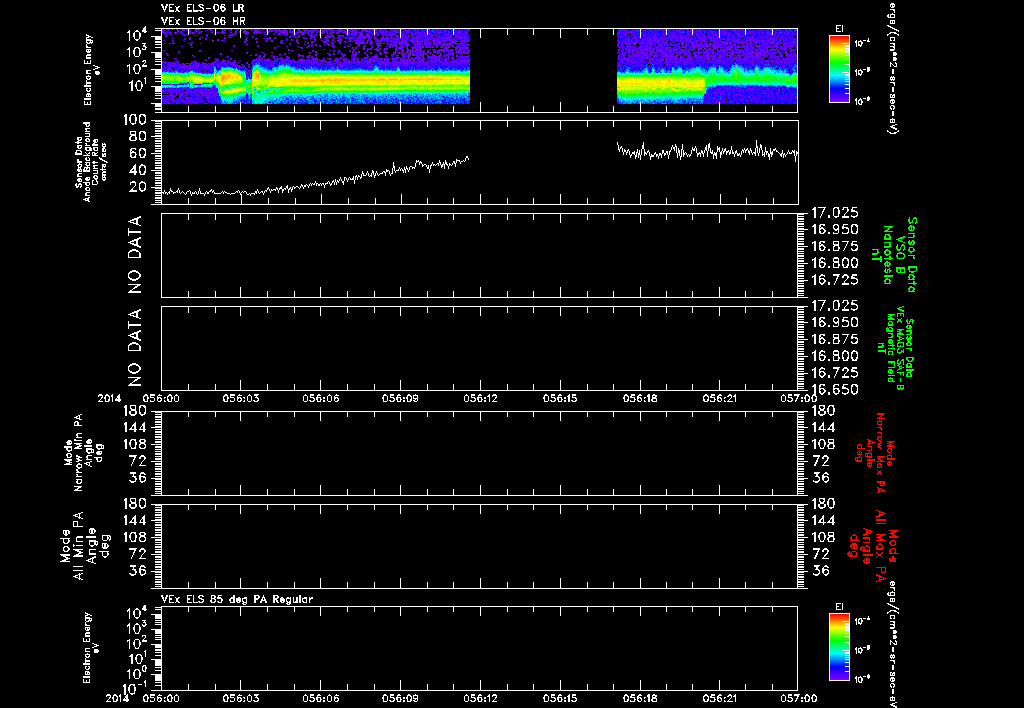Select the color bar beside the 85 deg PA panel
1024x708 pixels.
pyautogui.click(x=839, y=648)
